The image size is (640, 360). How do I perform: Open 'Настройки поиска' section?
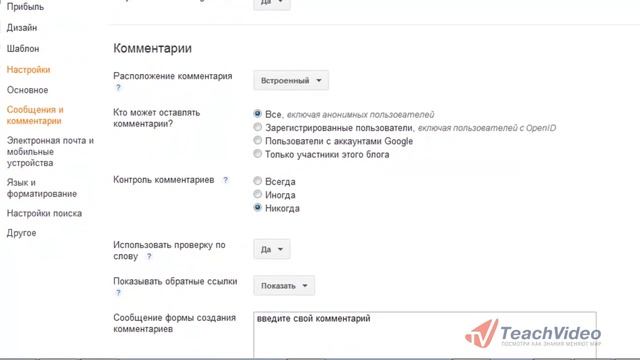pos(44,213)
